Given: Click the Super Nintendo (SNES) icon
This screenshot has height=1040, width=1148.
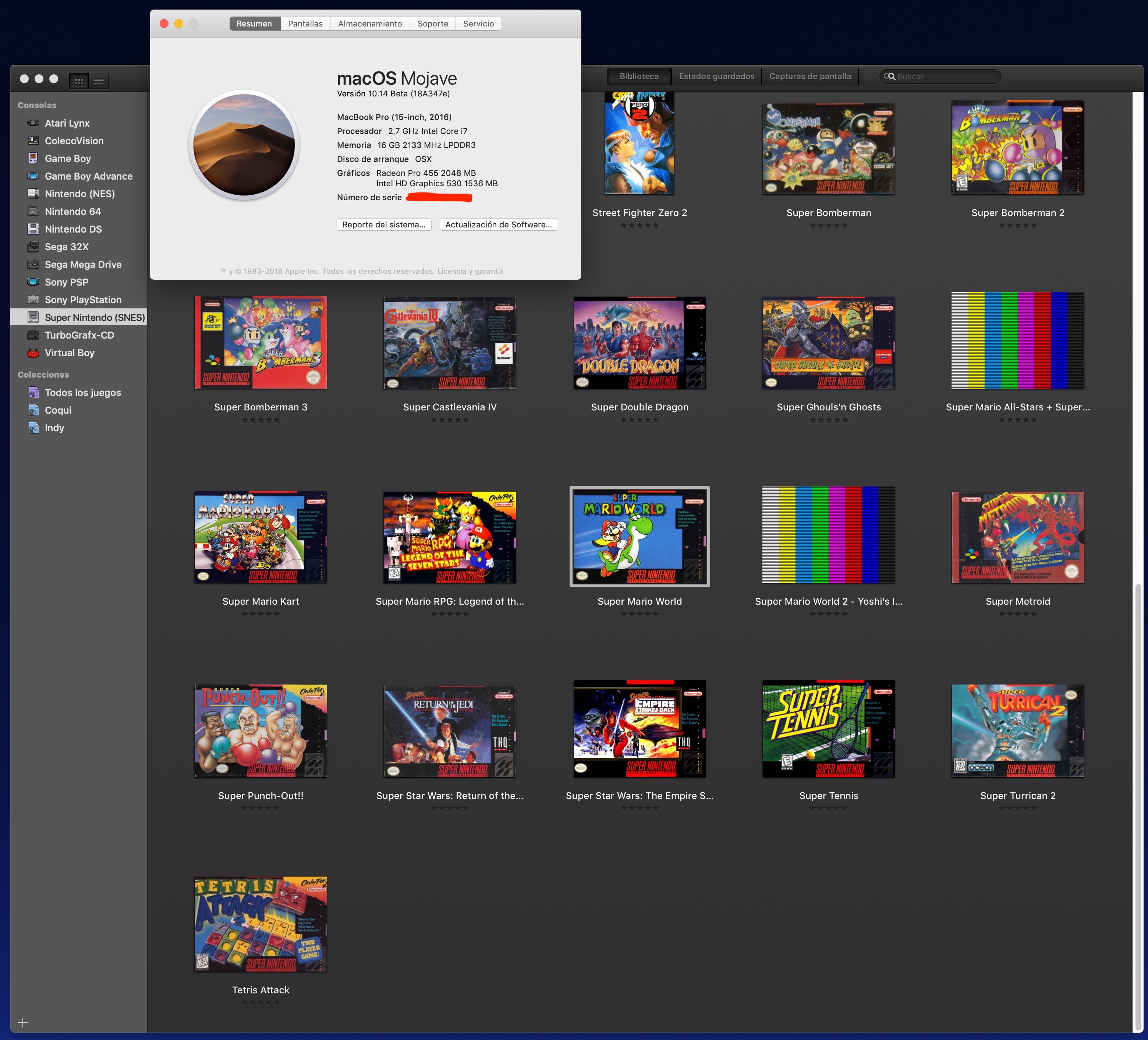Looking at the screenshot, I should tap(33, 317).
